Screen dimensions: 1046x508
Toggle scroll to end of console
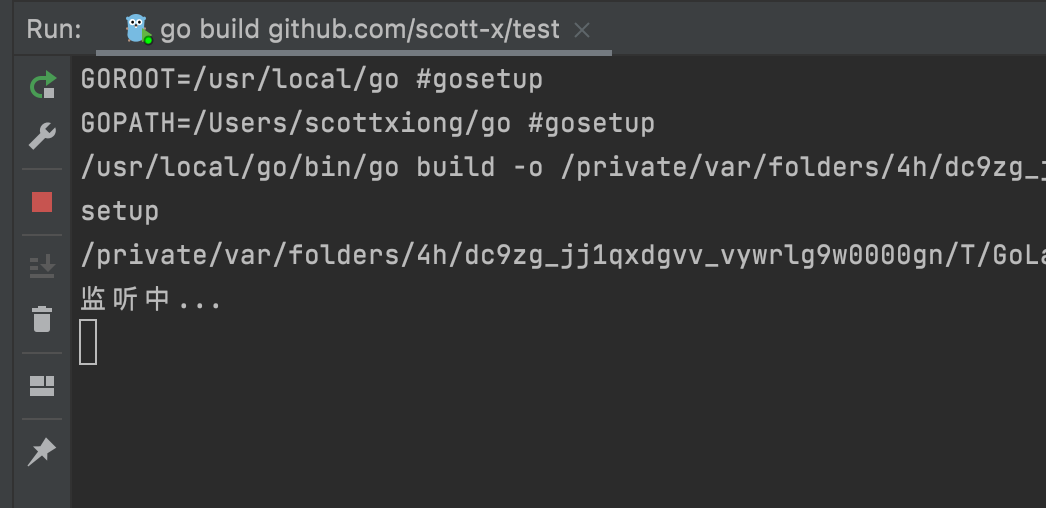pyautogui.click(x=42, y=267)
